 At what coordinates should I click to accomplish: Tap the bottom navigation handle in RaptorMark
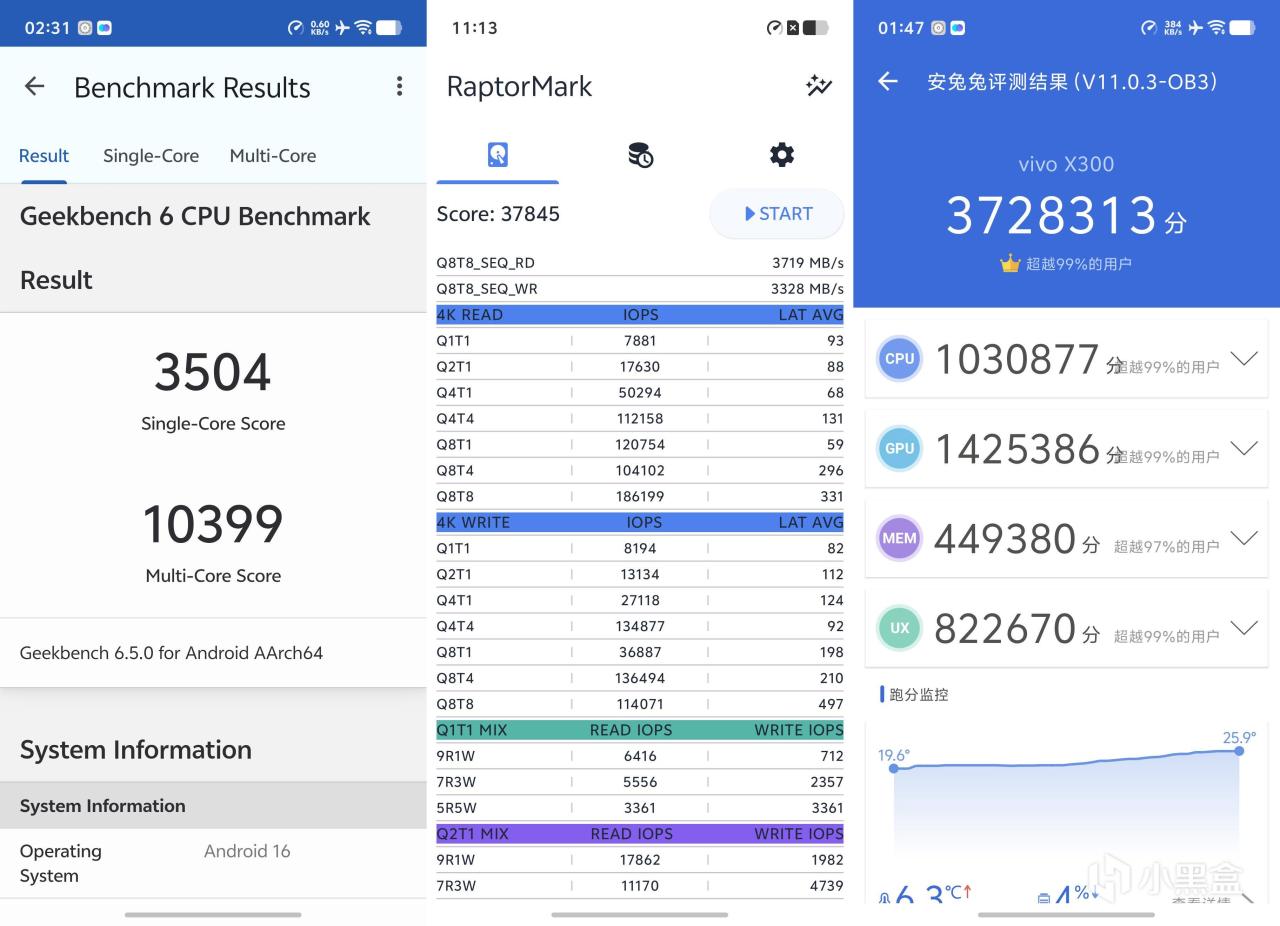639,914
